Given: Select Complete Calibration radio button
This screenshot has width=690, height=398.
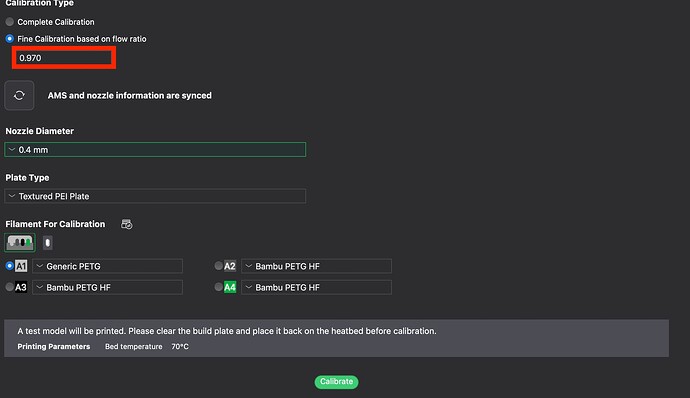Looking at the screenshot, I should point(9,22).
